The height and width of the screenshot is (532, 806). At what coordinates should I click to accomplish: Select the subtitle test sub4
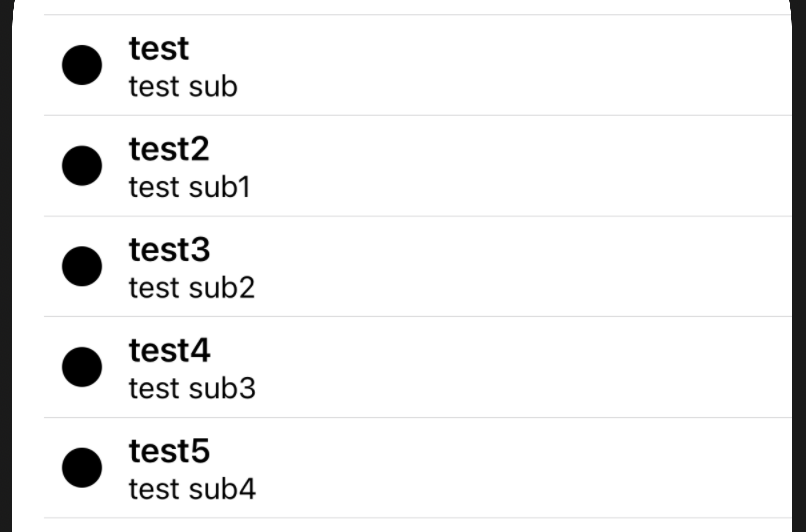192,489
